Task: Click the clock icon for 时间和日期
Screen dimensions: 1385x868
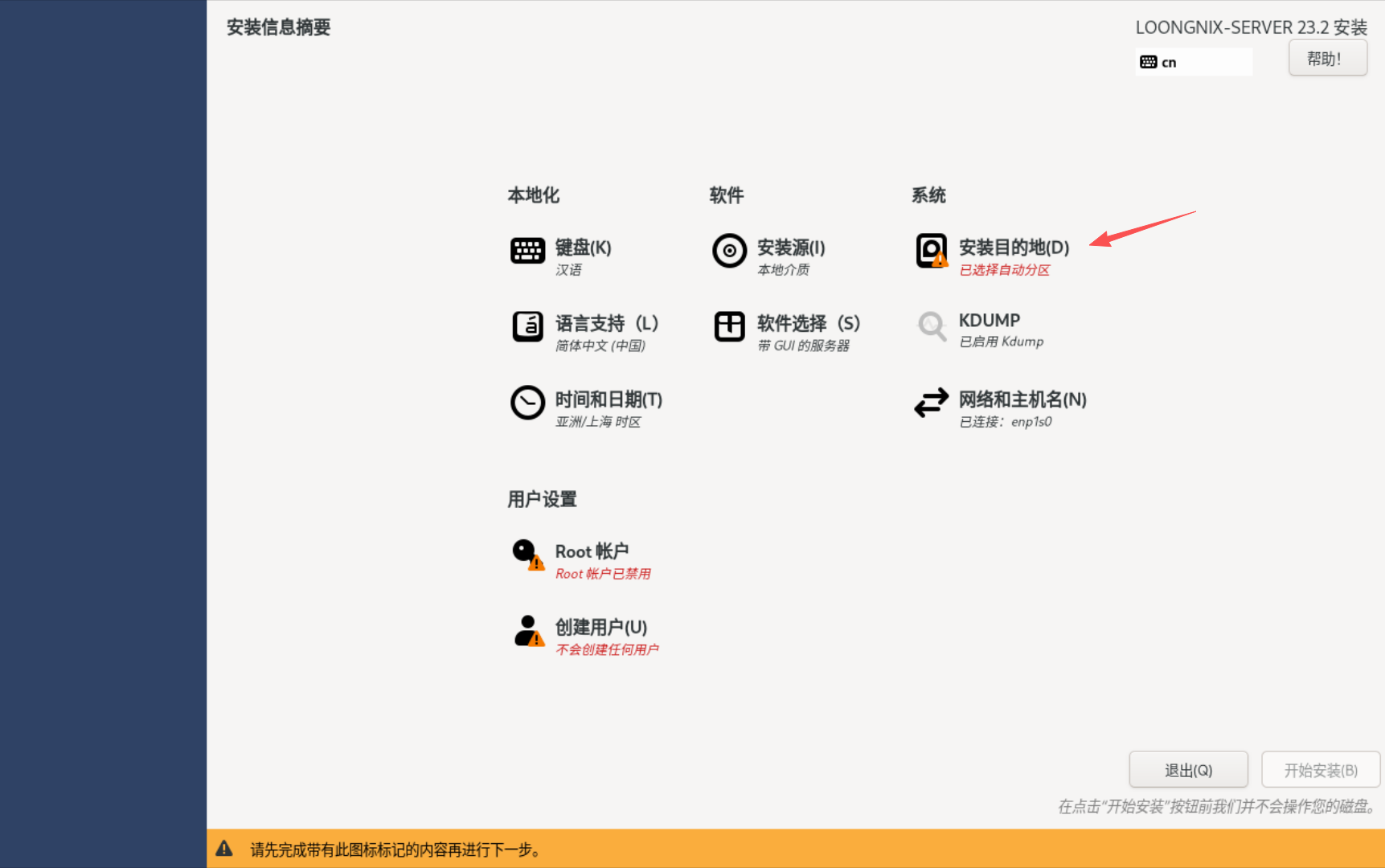Action: pyautogui.click(x=527, y=403)
